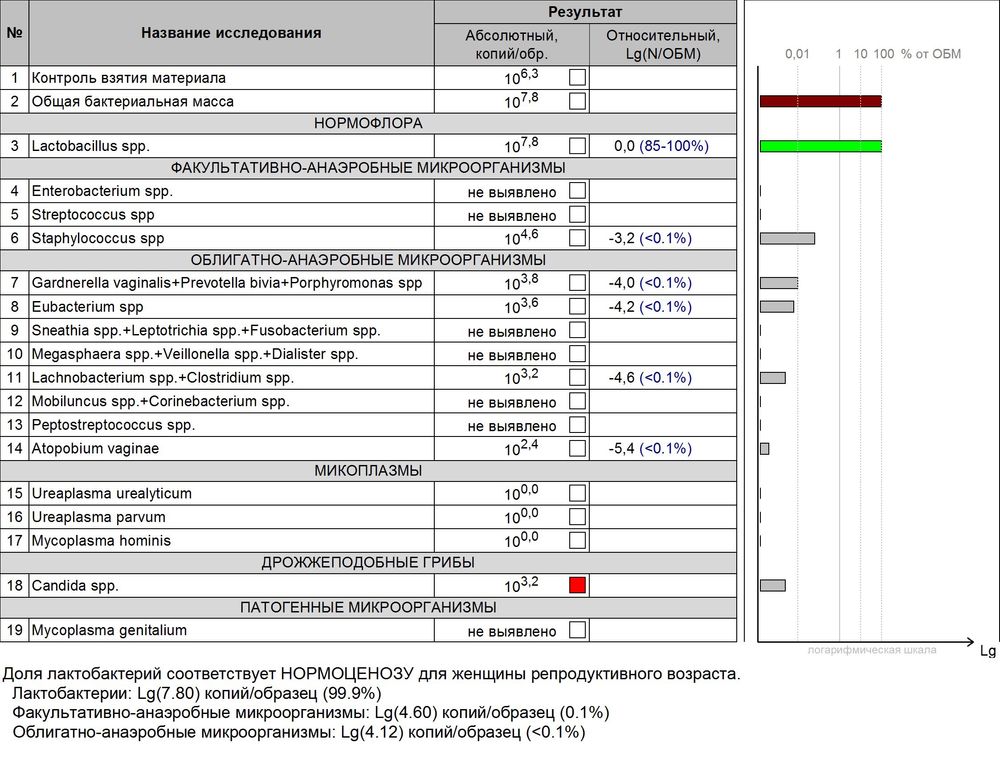Click the НОРМОФЛОРА section header
1000x783 pixels.
pos(368,123)
